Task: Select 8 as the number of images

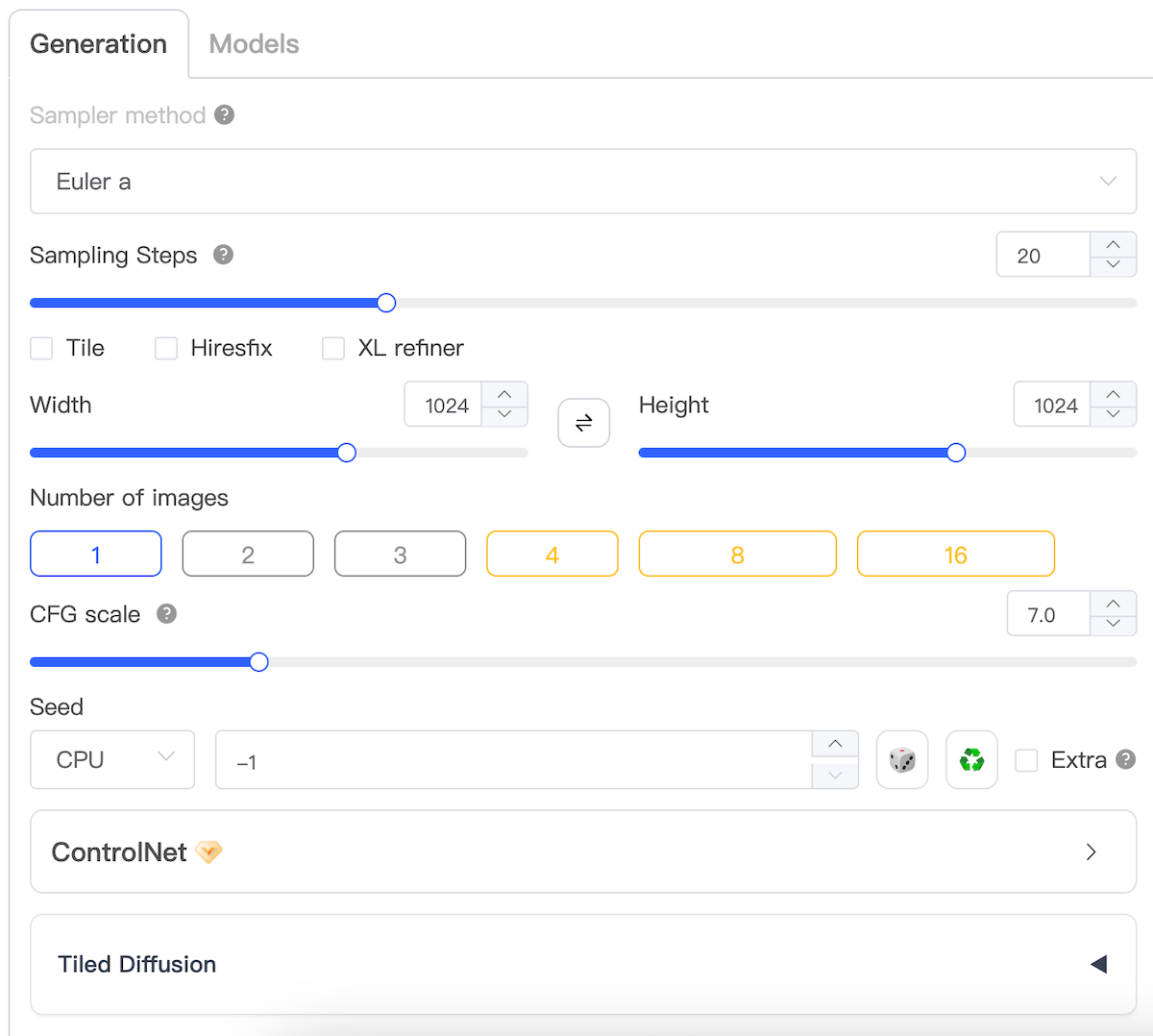Action: 737,554
